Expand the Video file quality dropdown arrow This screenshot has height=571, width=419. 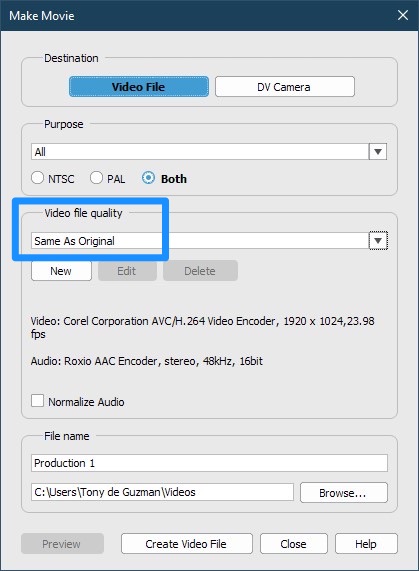tap(378, 241)
